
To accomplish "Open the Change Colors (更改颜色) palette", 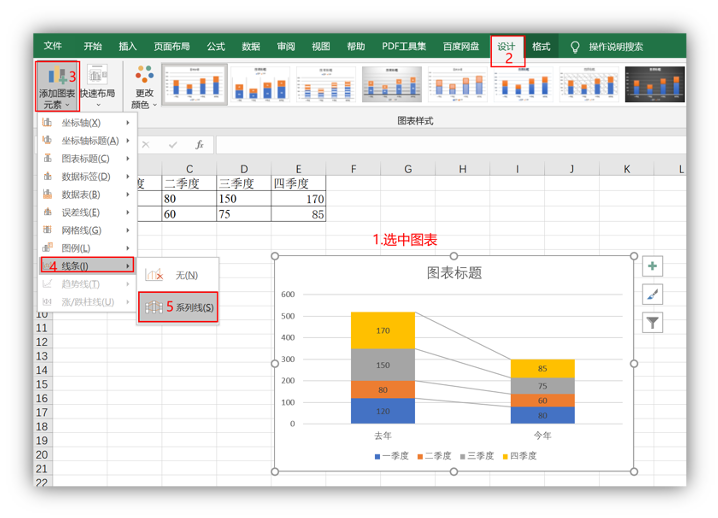I will (x=144, y=86).
